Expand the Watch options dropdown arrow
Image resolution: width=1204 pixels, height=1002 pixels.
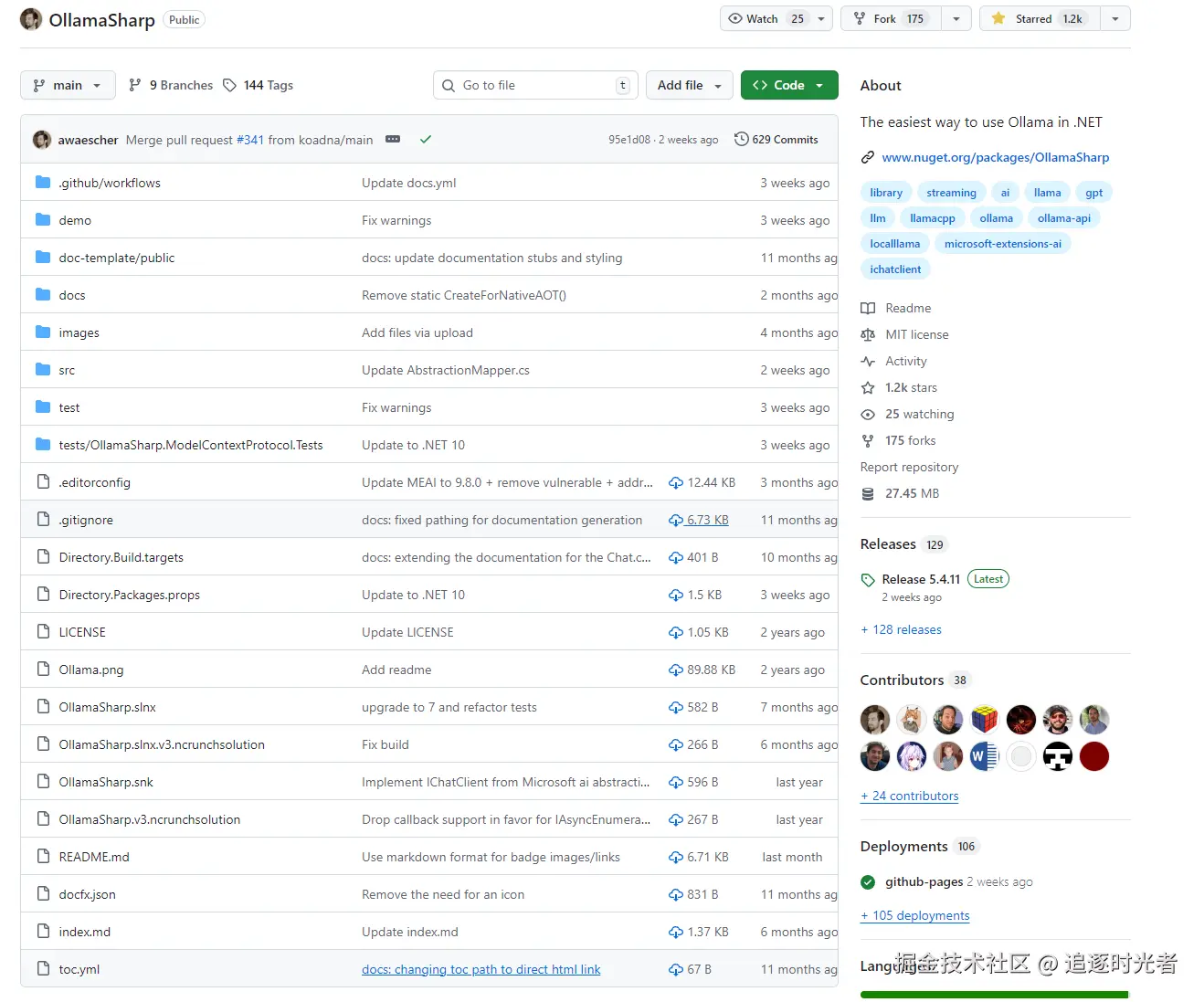(821, 19)
